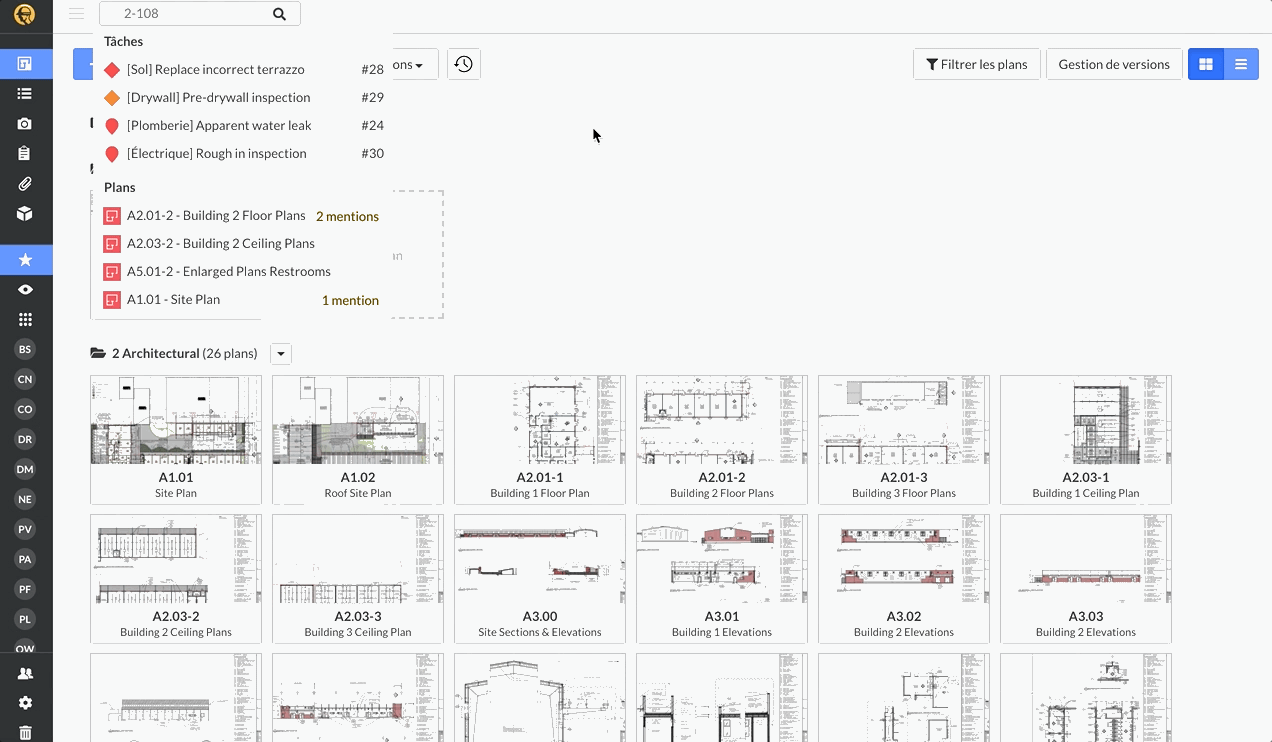Viewport: 1272px width, 742px height.
Task: Open the A2.01-3 Building 3 Floor Plans thumbnail
Action: (x=904, y=440)
